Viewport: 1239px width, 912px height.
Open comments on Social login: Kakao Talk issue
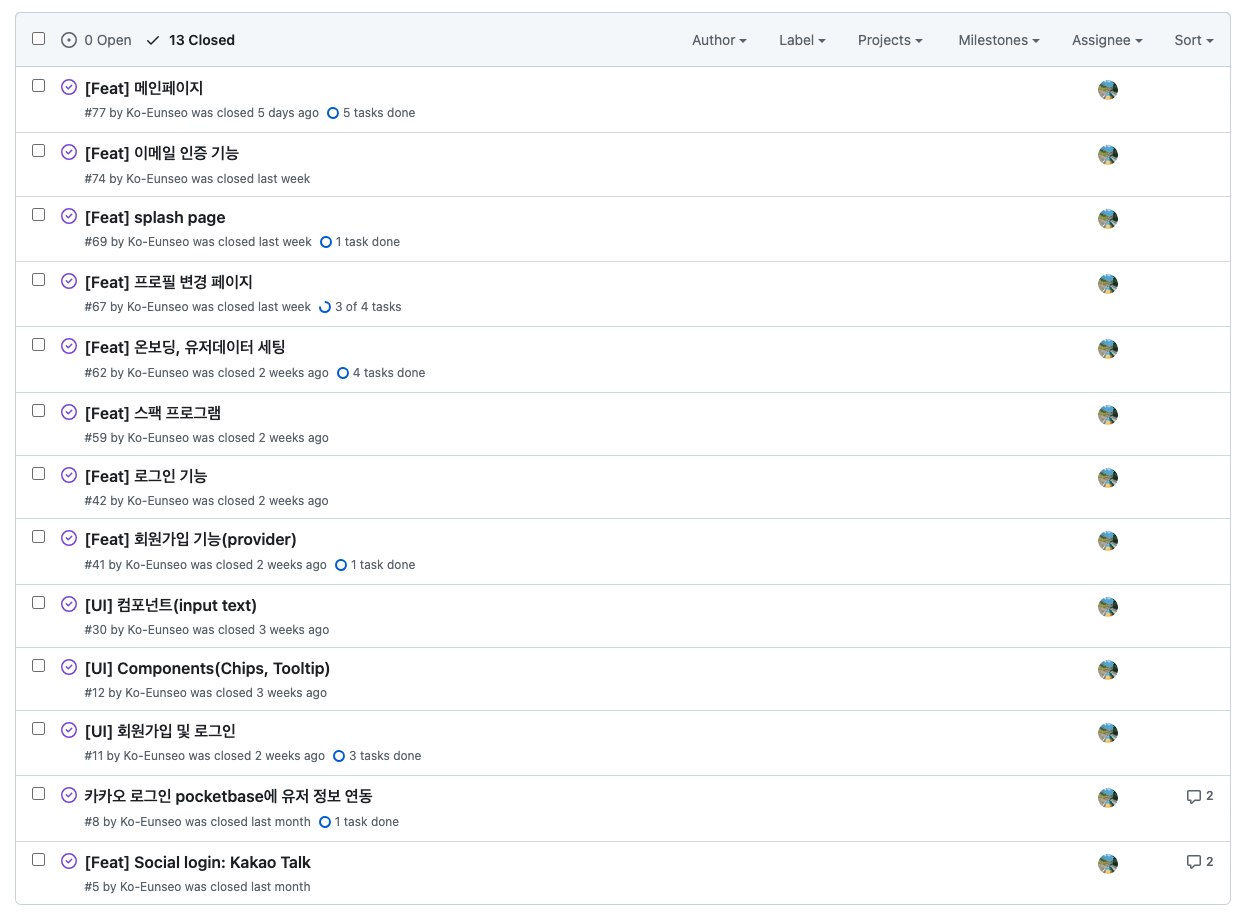click(1200, 862)
